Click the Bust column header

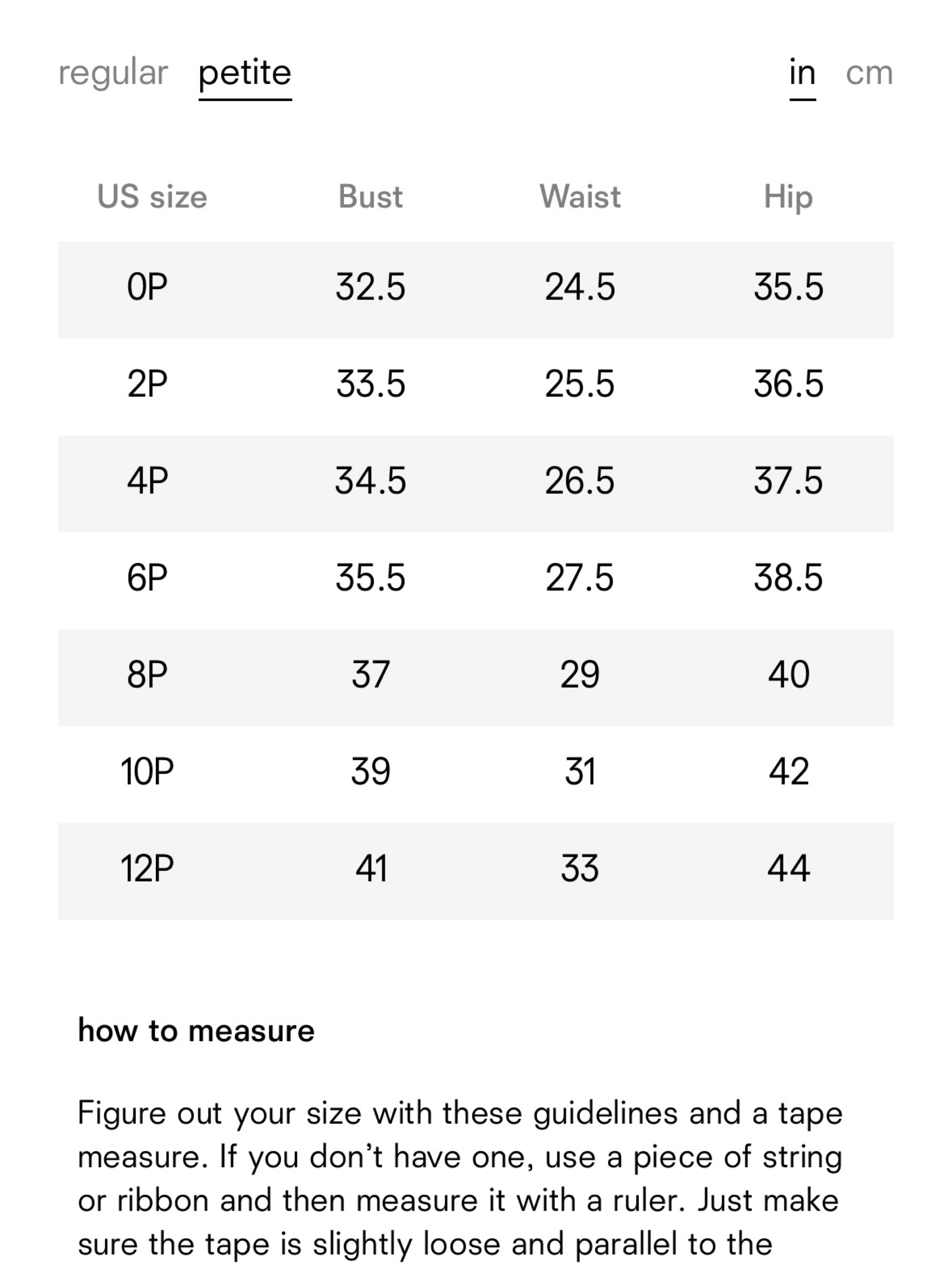(371, 197)
